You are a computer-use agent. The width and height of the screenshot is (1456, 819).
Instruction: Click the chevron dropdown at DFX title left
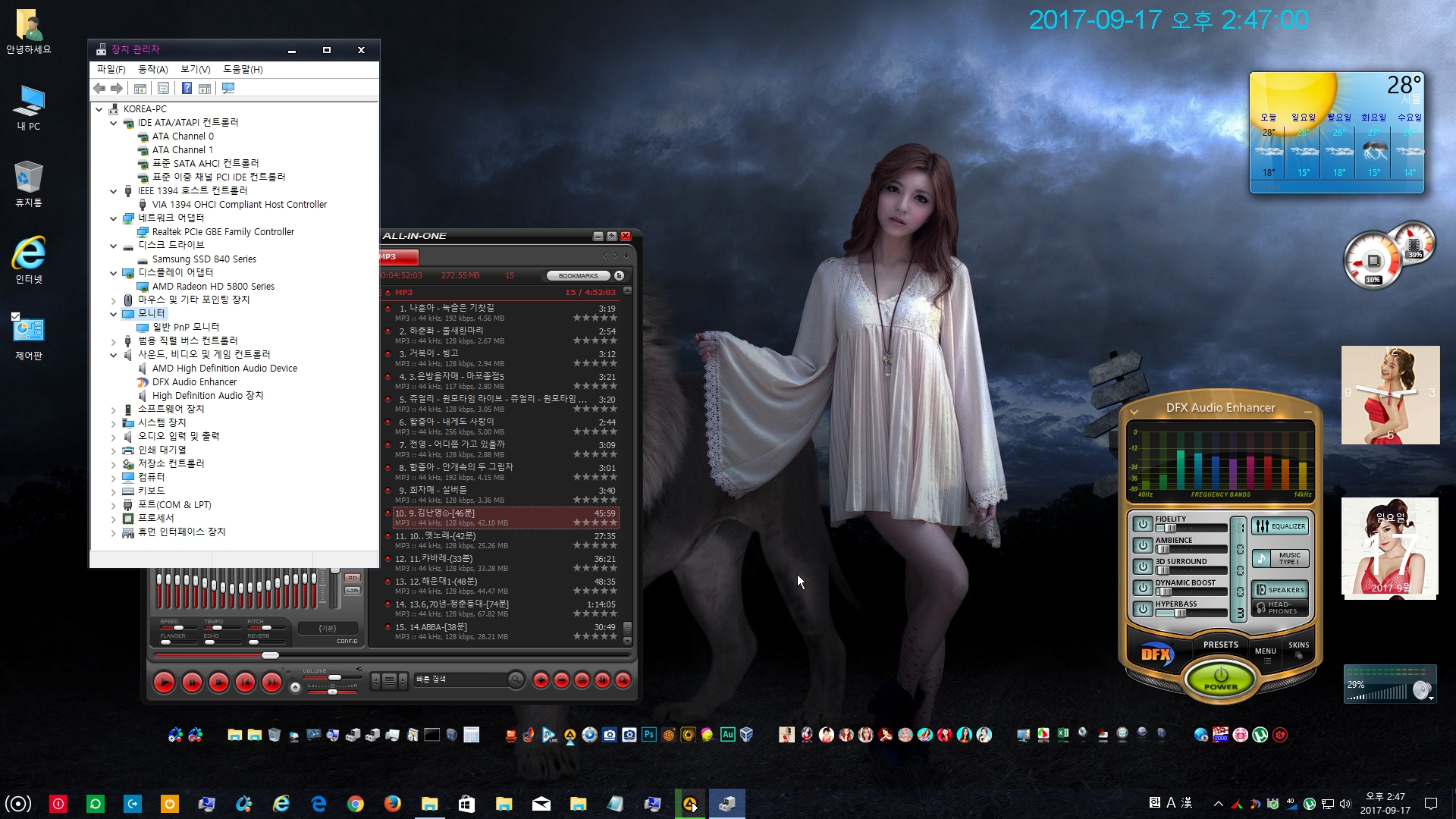tap(1134, 412)
